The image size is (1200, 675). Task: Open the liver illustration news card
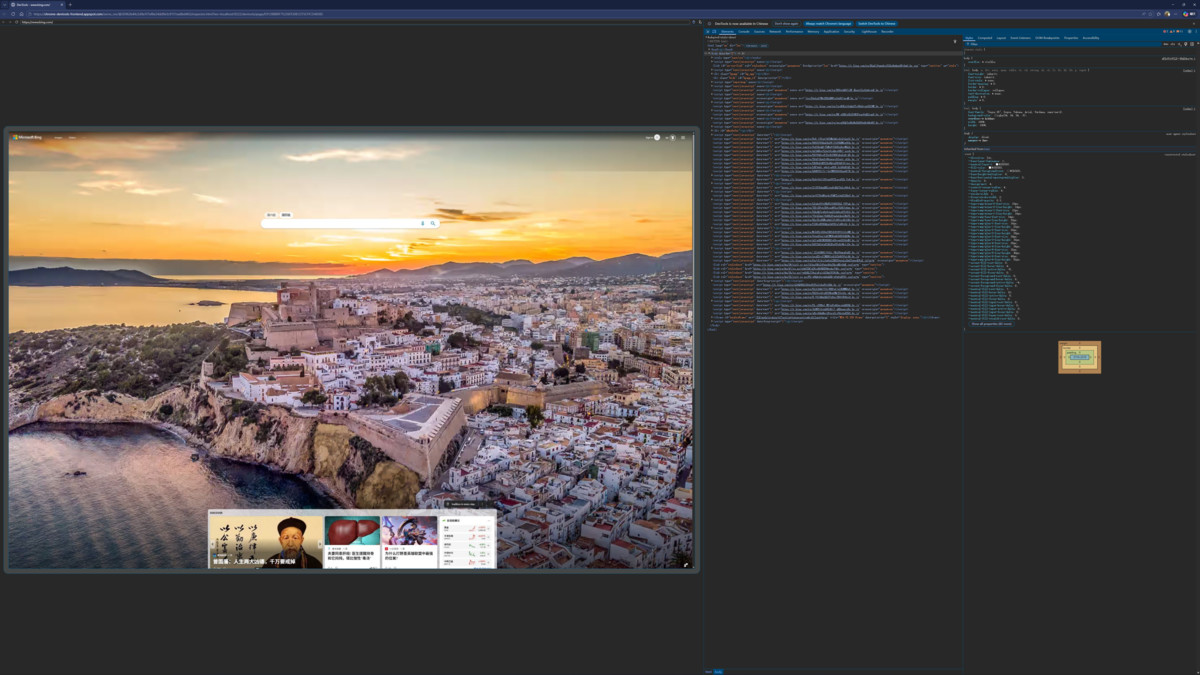(x=352, y=542)
